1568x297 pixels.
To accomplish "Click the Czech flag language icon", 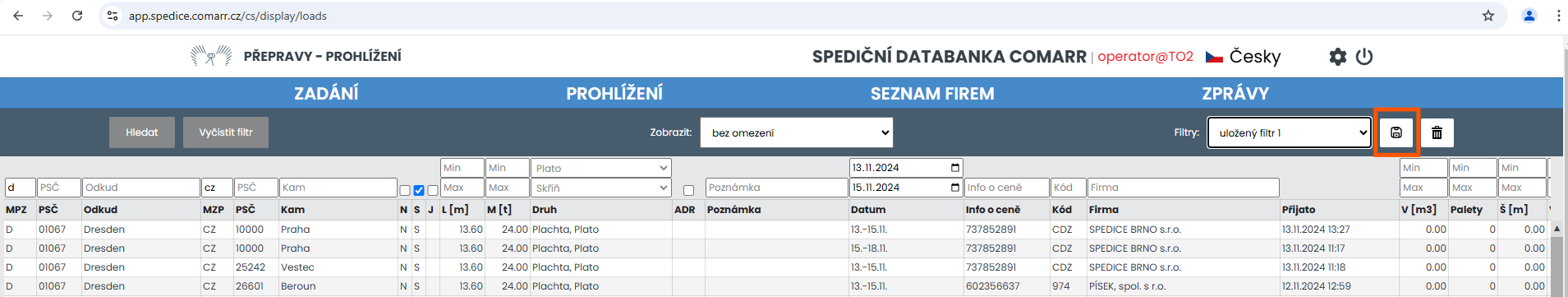I will pyautogui.click(x=1214, y=57).
